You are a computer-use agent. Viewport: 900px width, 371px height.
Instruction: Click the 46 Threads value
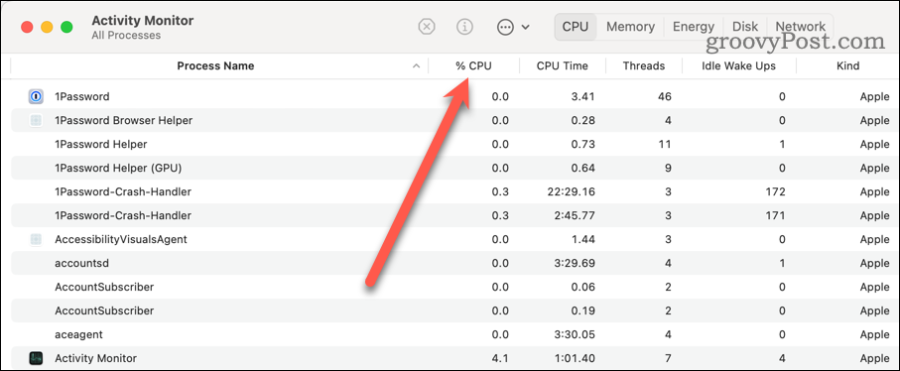click(x=665, y=96)
